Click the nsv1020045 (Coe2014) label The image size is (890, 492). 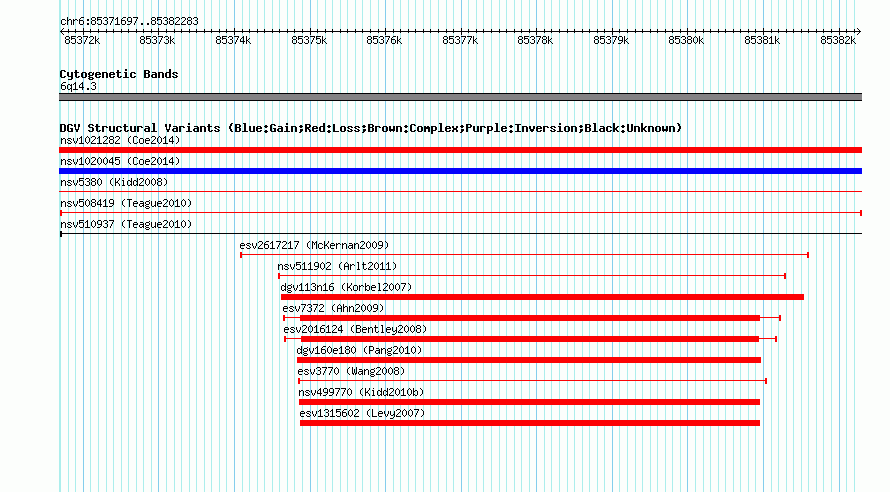(x=120, y=161)
